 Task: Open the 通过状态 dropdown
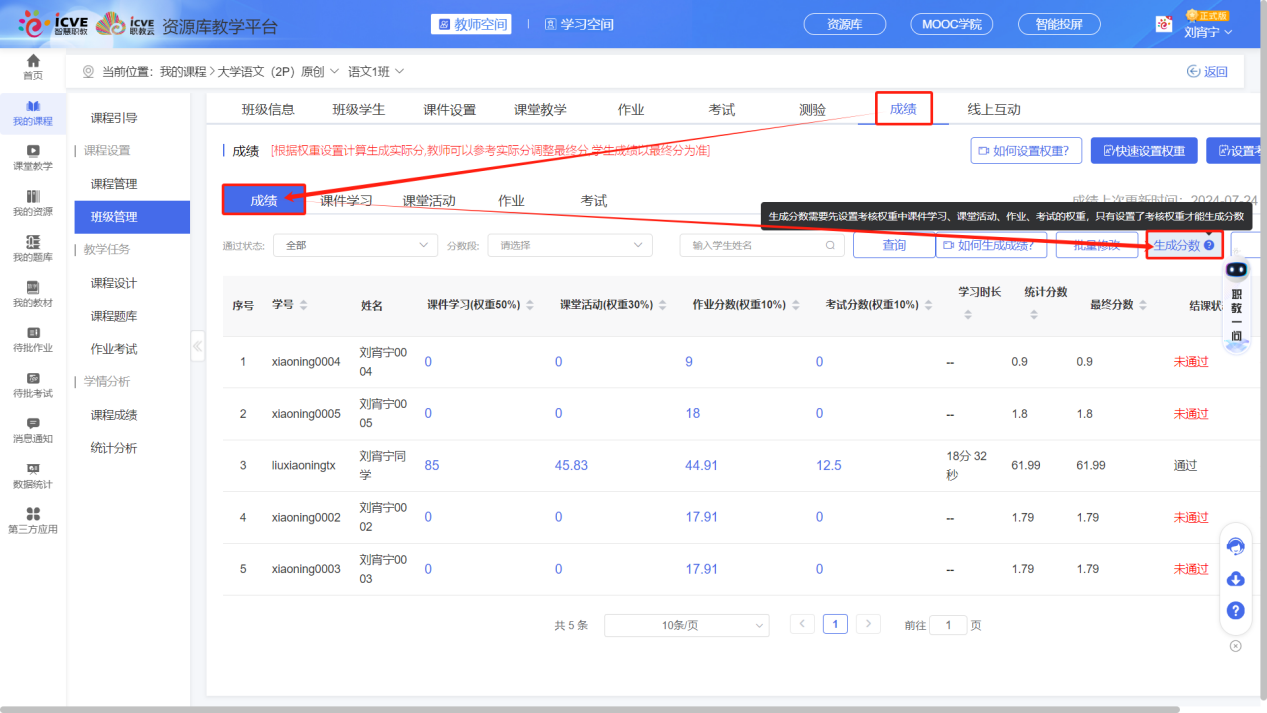pos(355,245)
